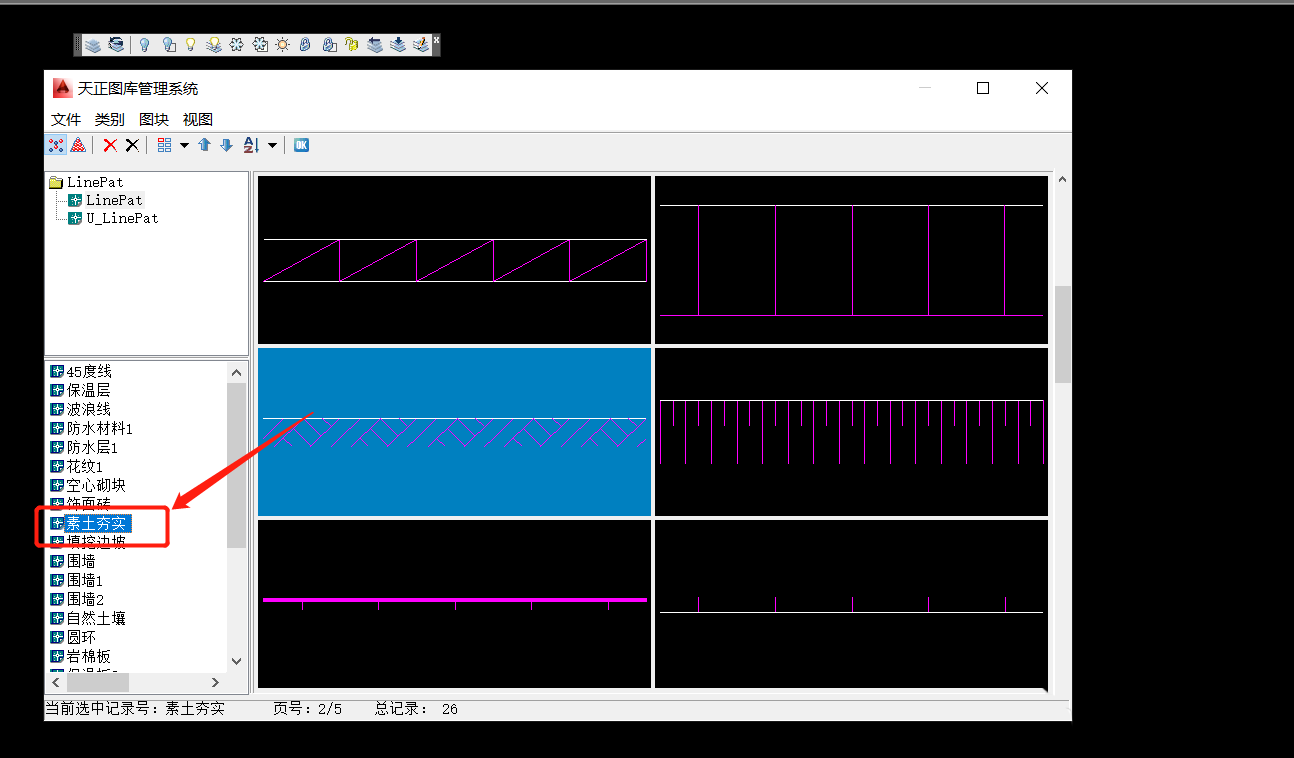Click the layer stack with circular arrows icon
This screenshot has height=758, width=1294.
point(116,45)
